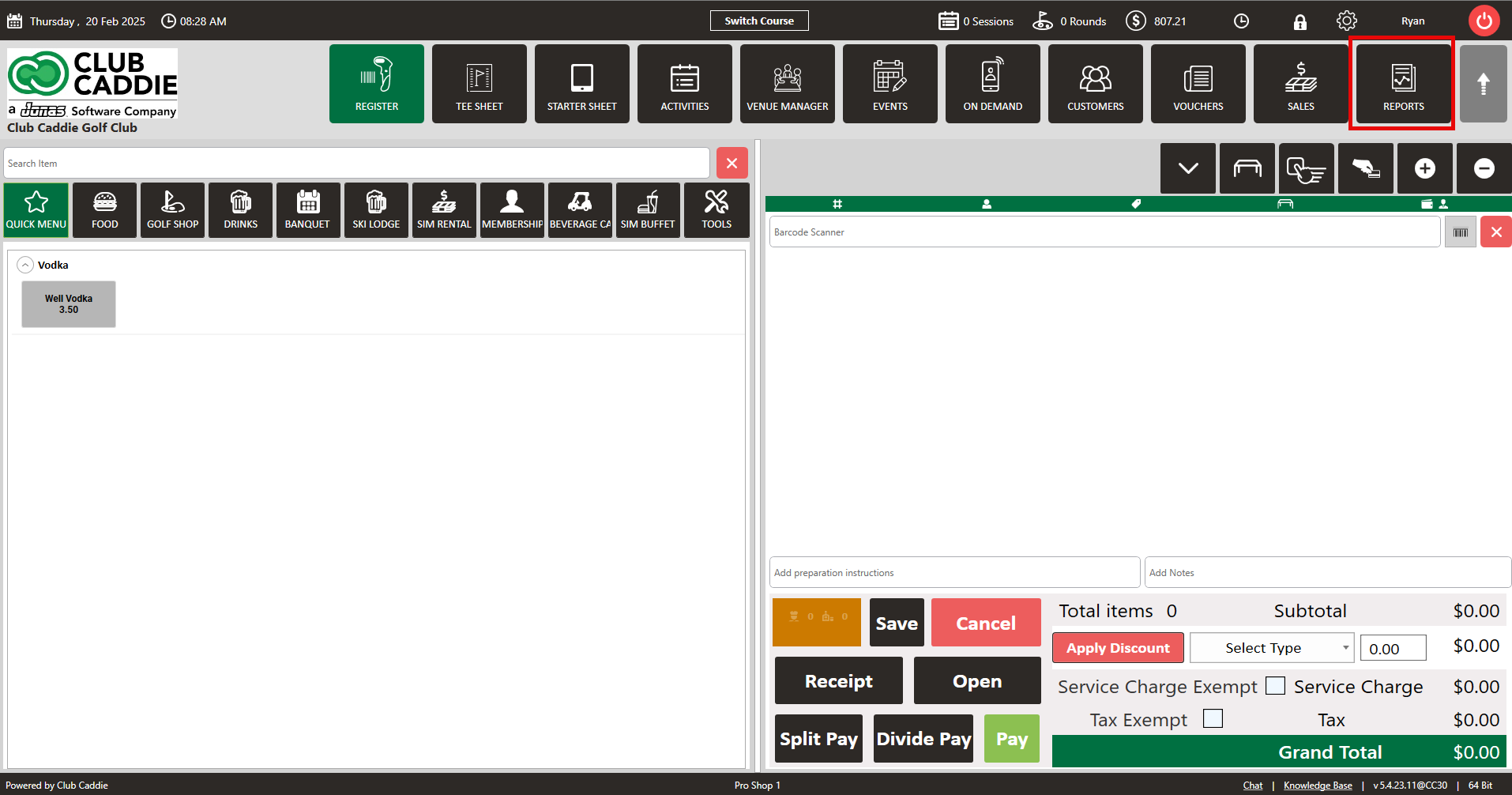This screenshot has width=1512, height=795.
Task: Open the settings gear icon
Action: click(x=1347, y=21)
